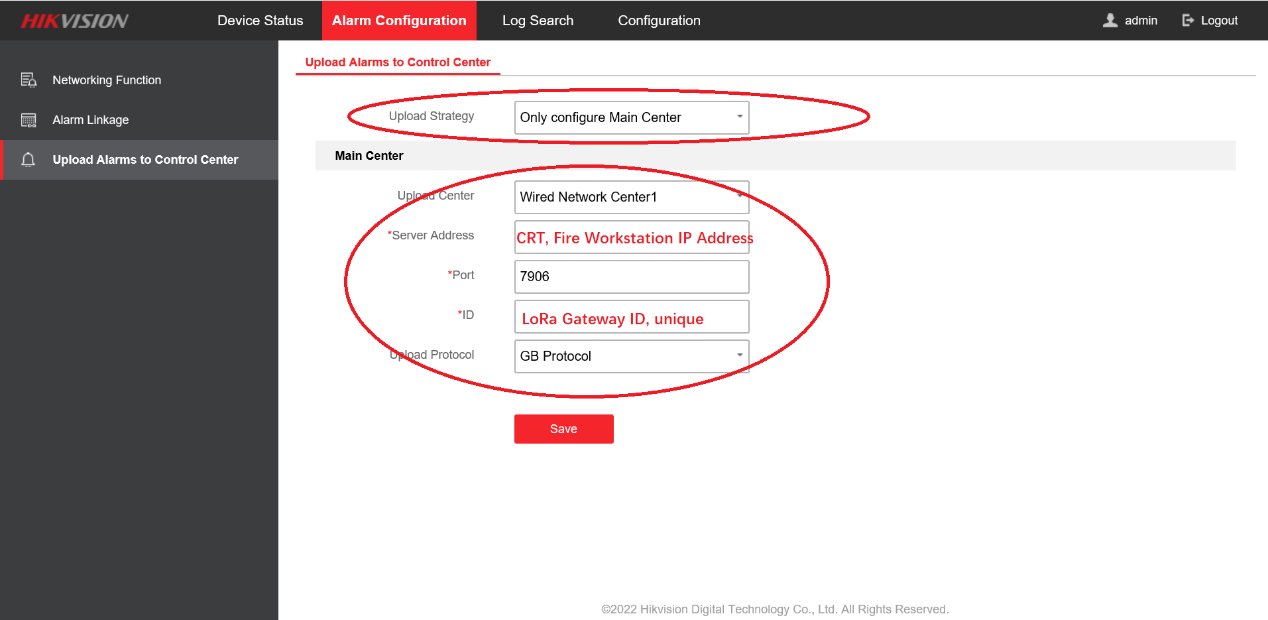The height and width of the screenshot is (620, 1268).
Task: Click the bell icon for Upload Alarms
Action: (29, 160)
